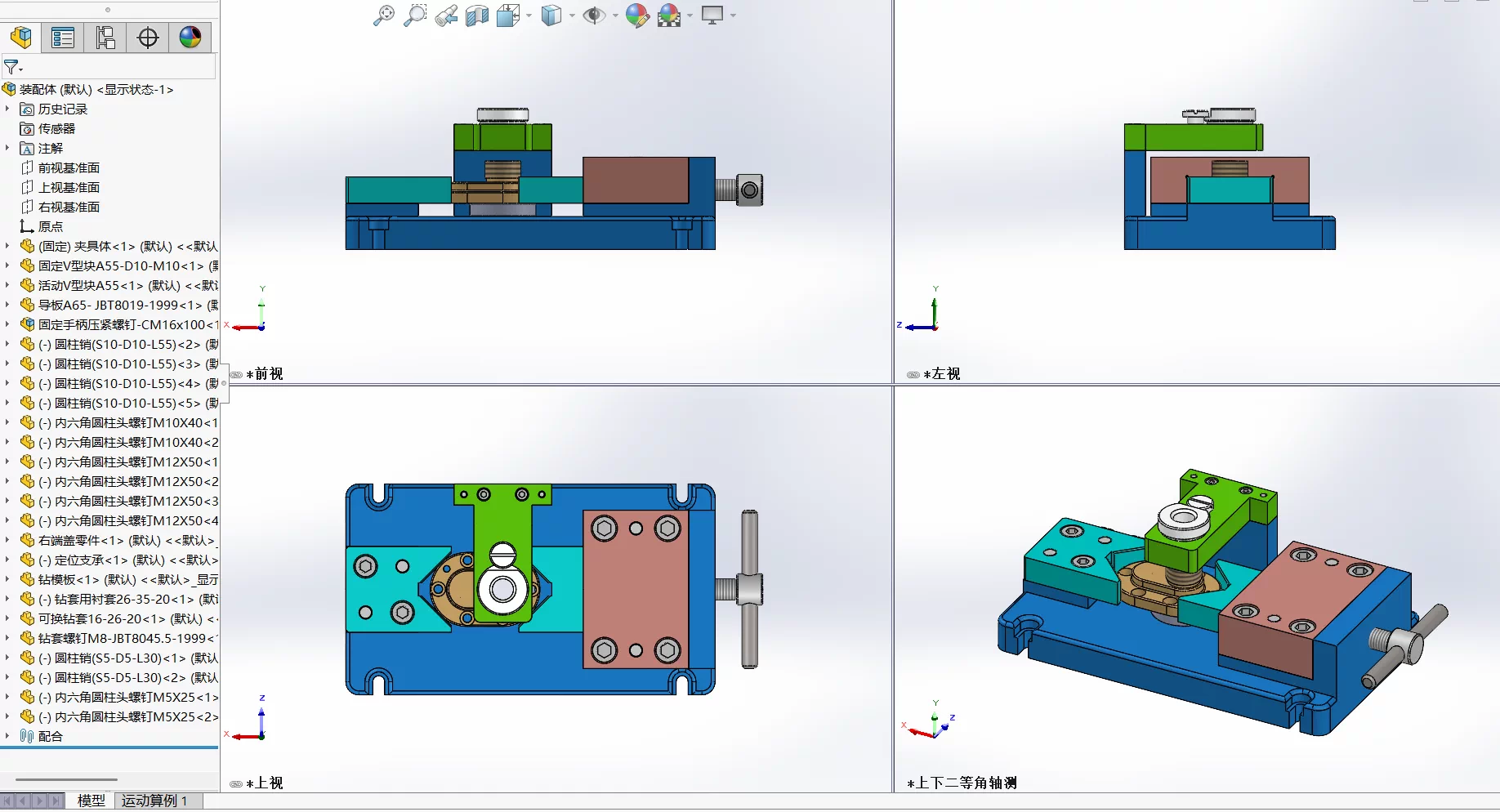Open the View Orientation dropdown arrow
Viewport: 1500px width, 812px height.
pyautogui.click(x=529, y=16)
